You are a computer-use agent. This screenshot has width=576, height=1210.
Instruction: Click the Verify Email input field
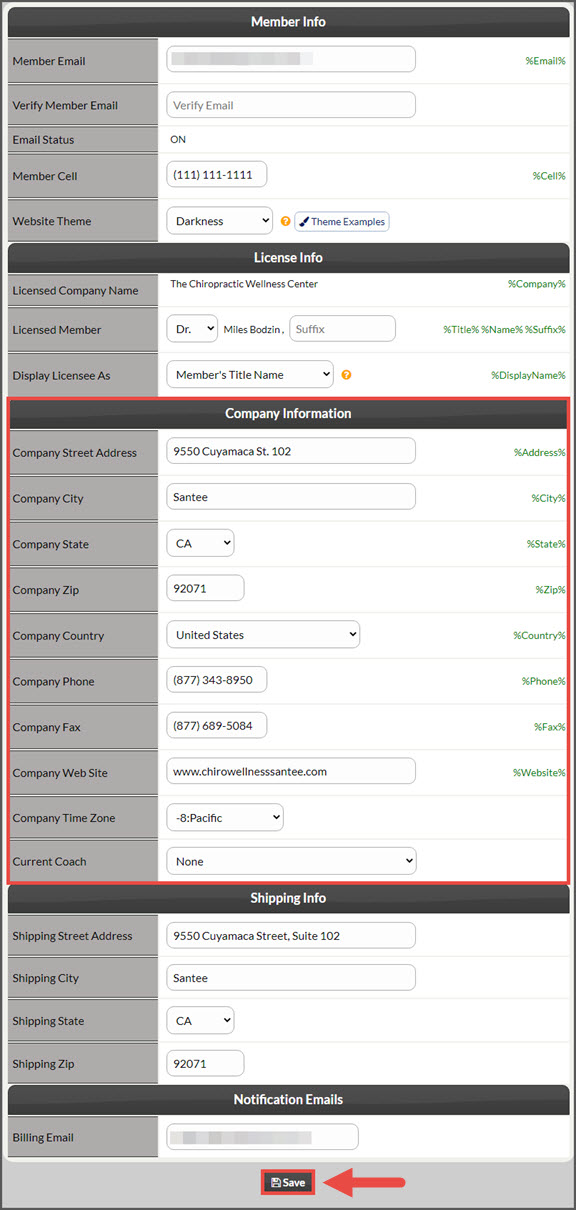click(x=291, y=105)
